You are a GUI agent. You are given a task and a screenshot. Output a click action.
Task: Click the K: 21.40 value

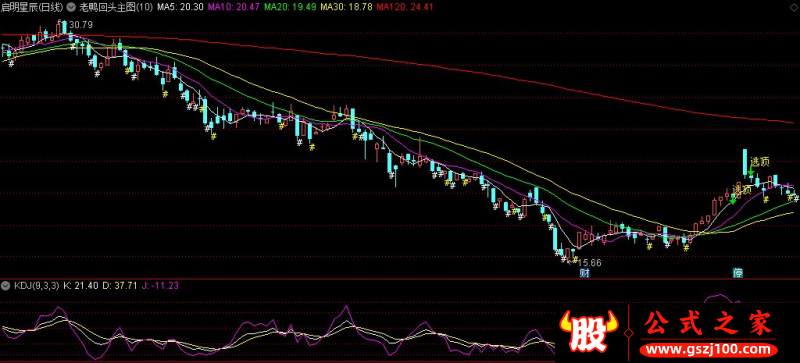[x=81, y=286]
